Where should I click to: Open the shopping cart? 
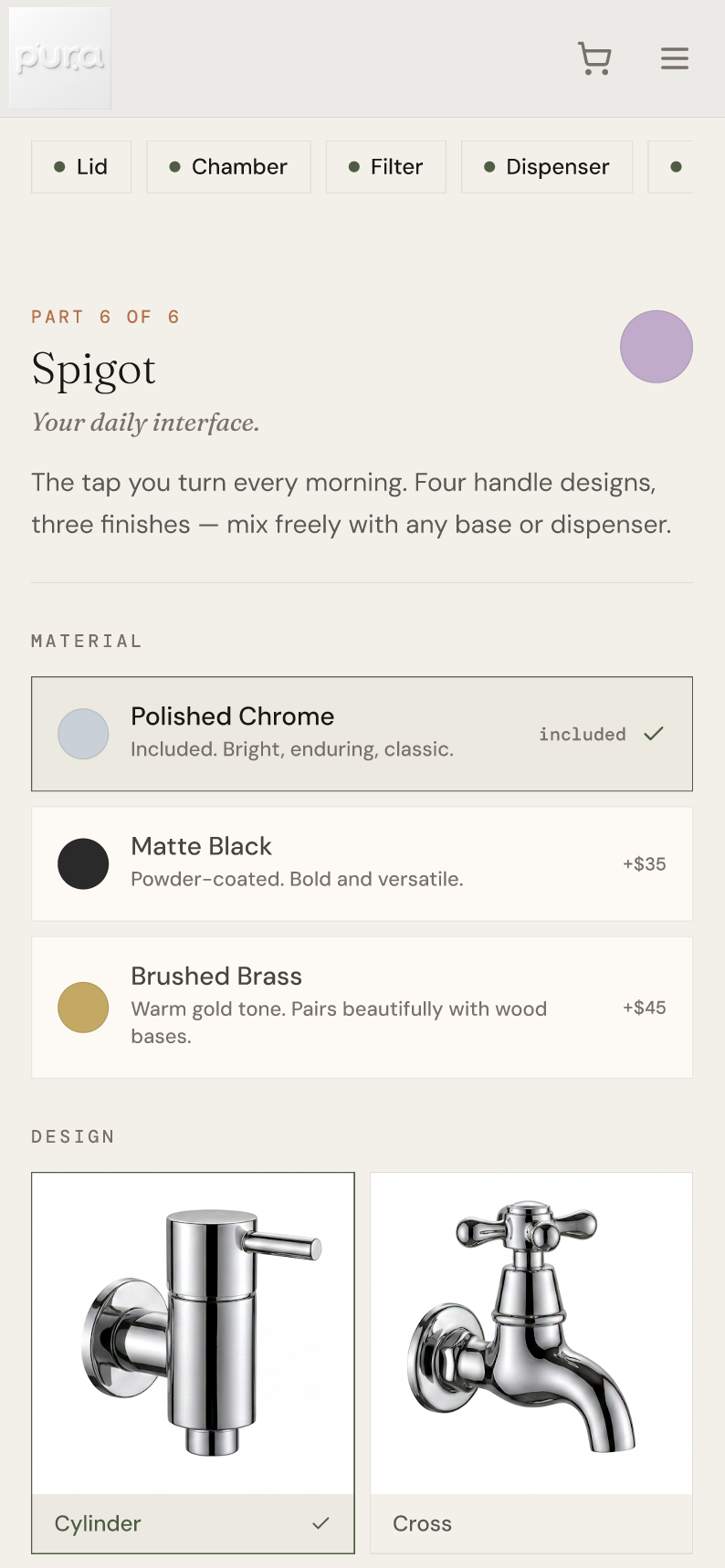(594, 58)
